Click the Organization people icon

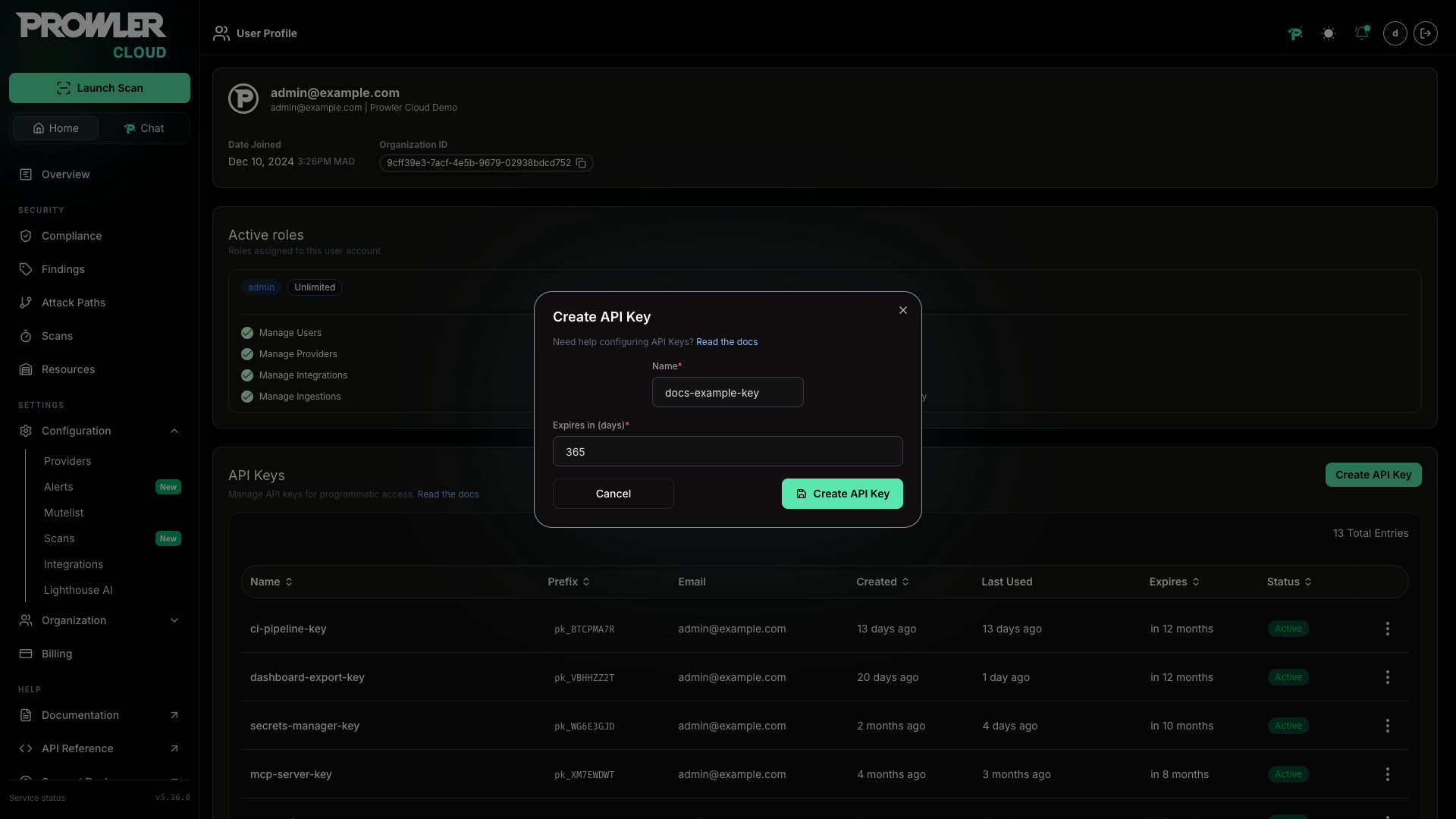click(26, 620)
